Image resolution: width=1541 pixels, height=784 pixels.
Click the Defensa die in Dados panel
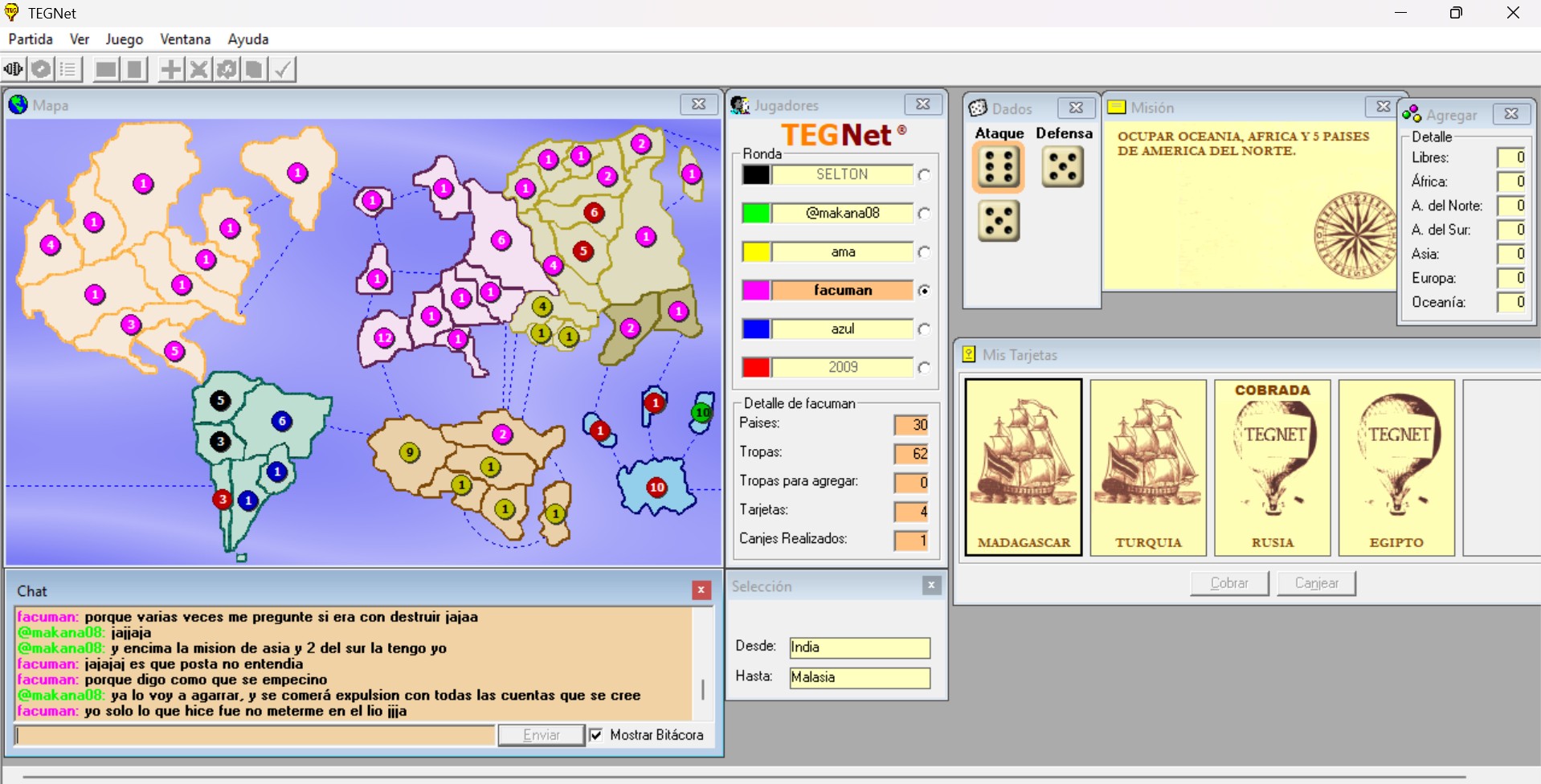1062,167
